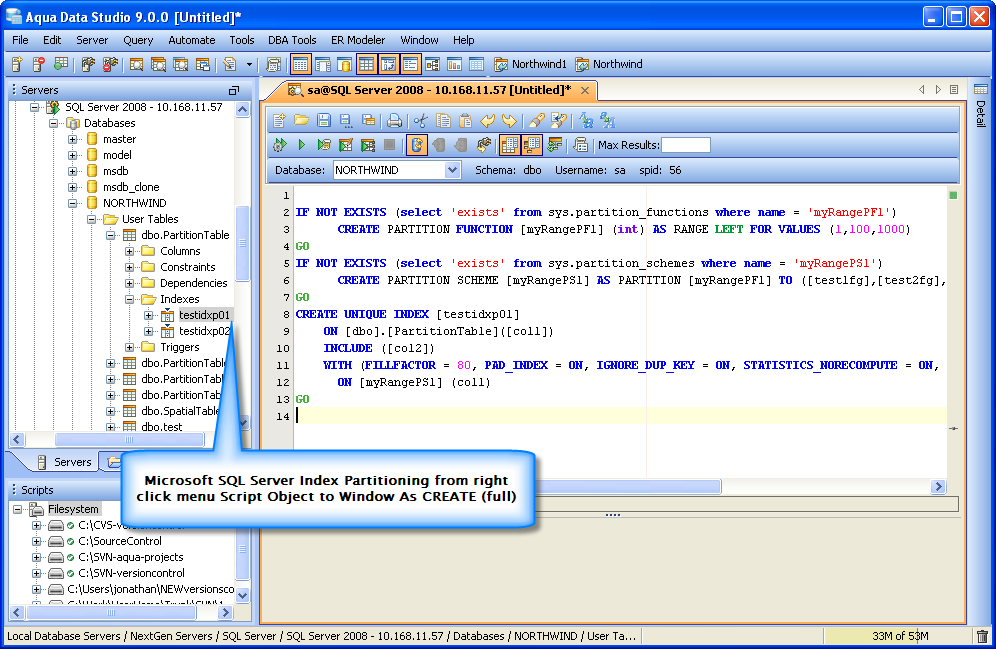Image resolution: width=996 pixels, height=649 pixels.
Task: Click the Save floppy disk icon
Action: click(323, 121)
